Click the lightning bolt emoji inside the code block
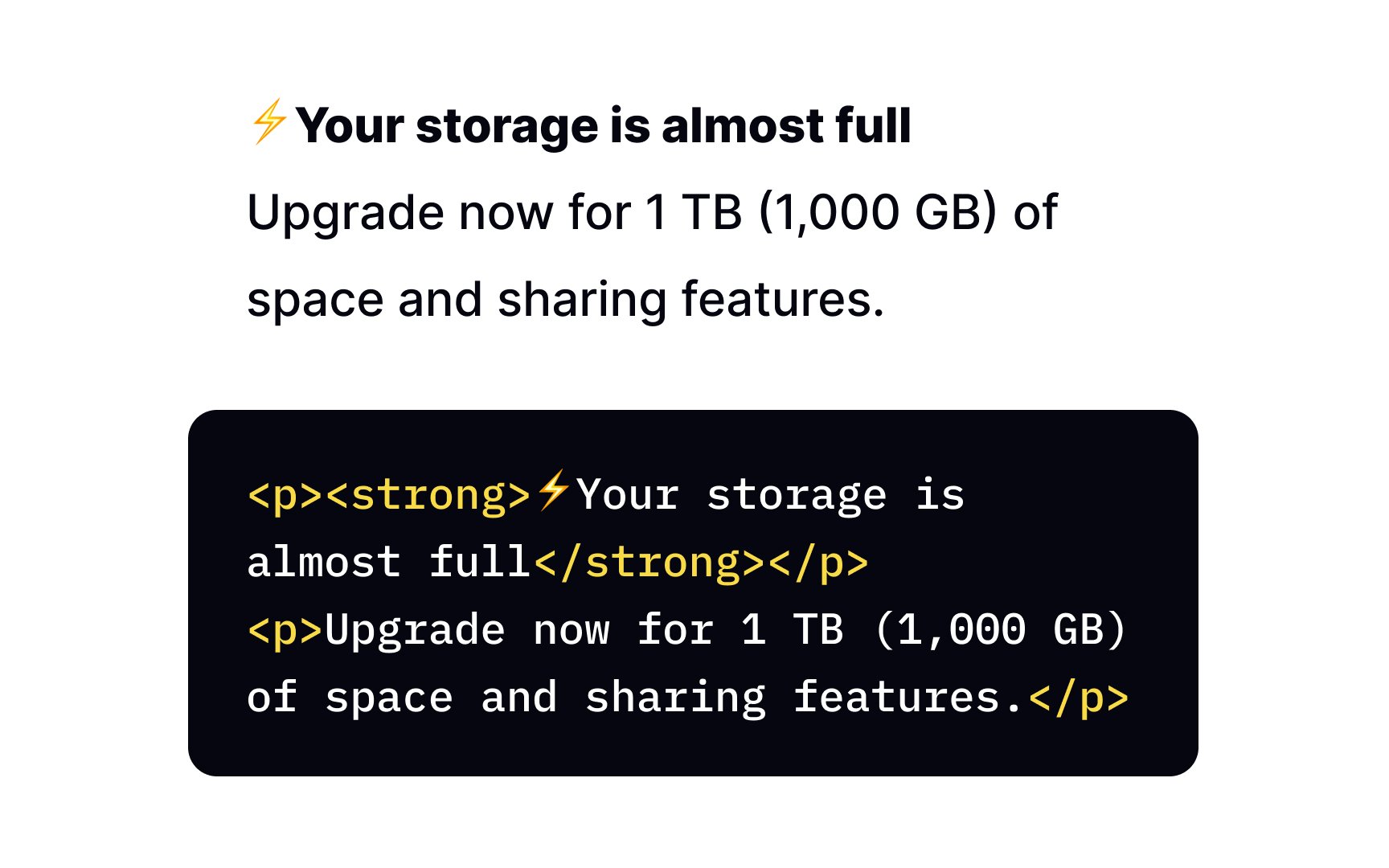 click(553, 490)
